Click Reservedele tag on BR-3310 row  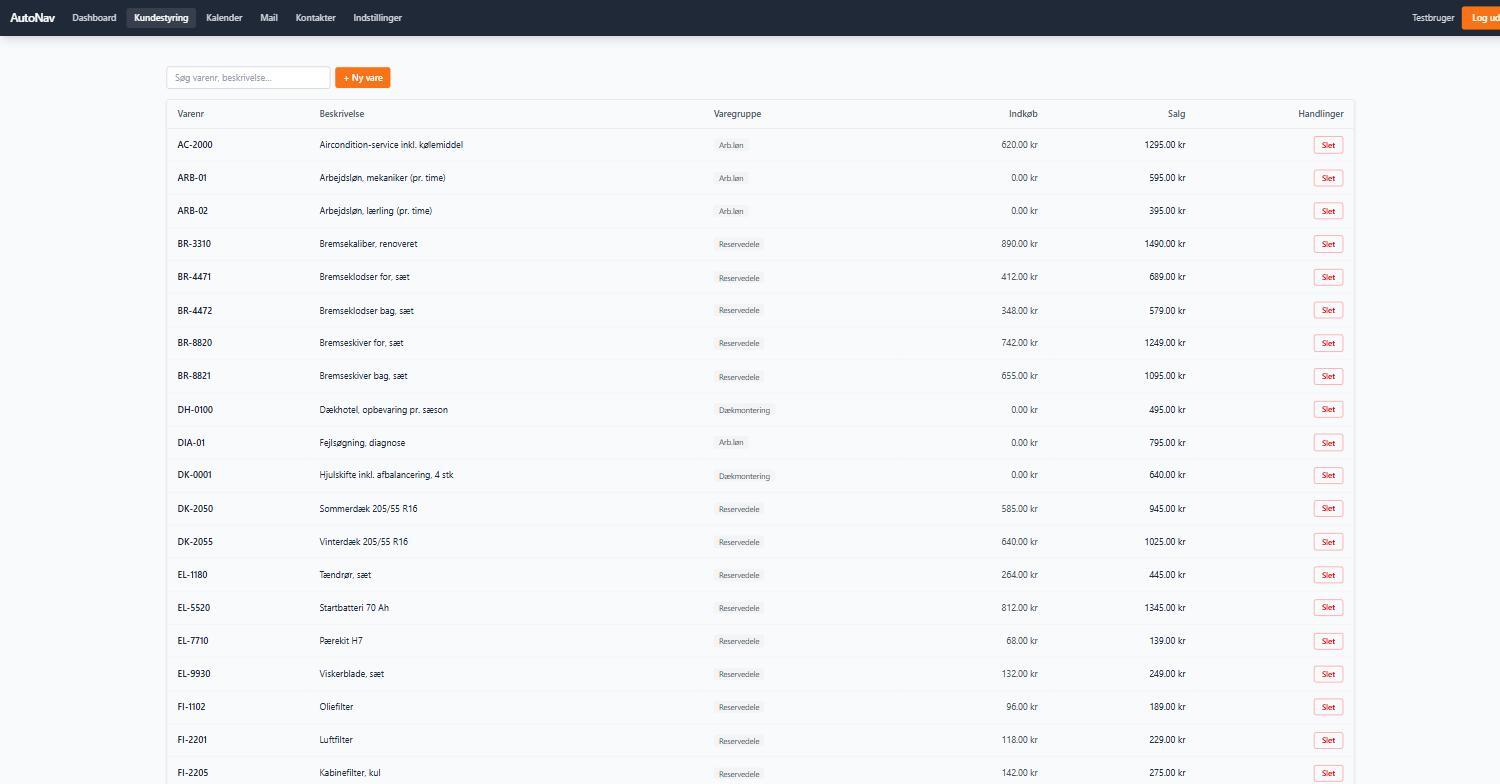pyautogui.click(x=739, y=244)
